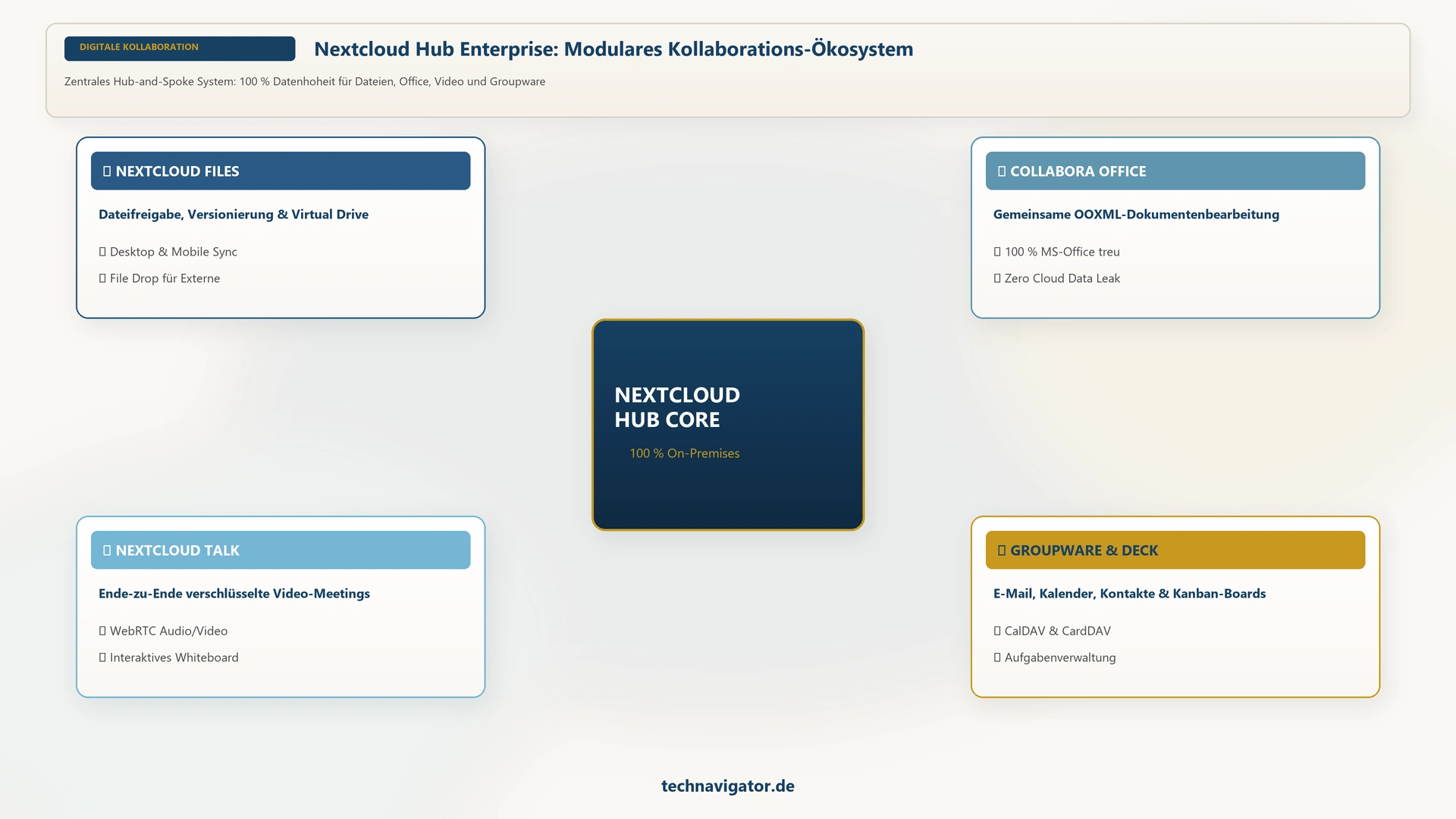Viewport: 1456px width, 819px height.
Task: Select 'Ende-zu-Ende verschlüsselte Video-Meetings' text
Action: coord(234,594)
